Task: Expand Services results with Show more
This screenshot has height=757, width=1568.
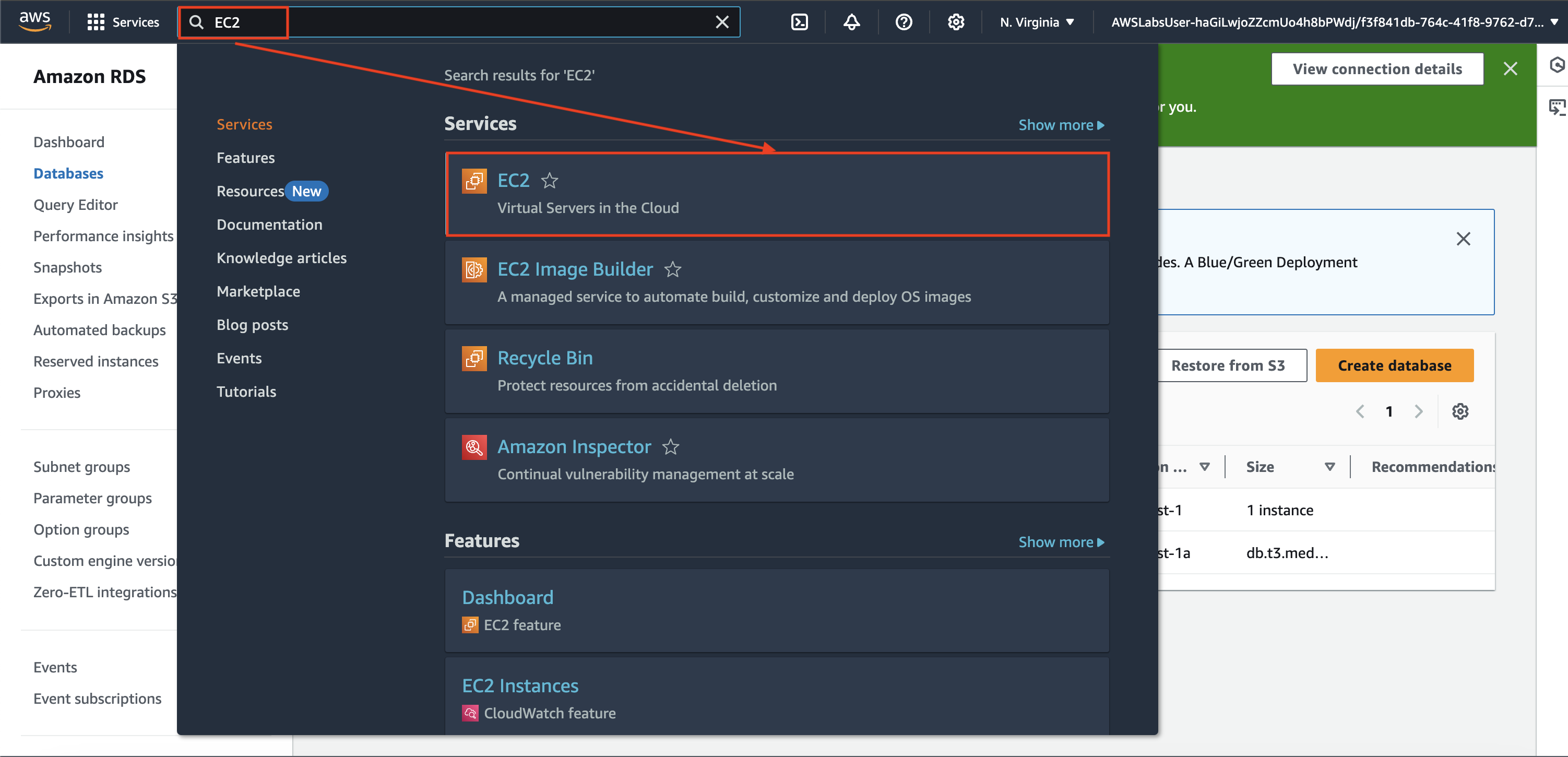Action: [1061, 125]
